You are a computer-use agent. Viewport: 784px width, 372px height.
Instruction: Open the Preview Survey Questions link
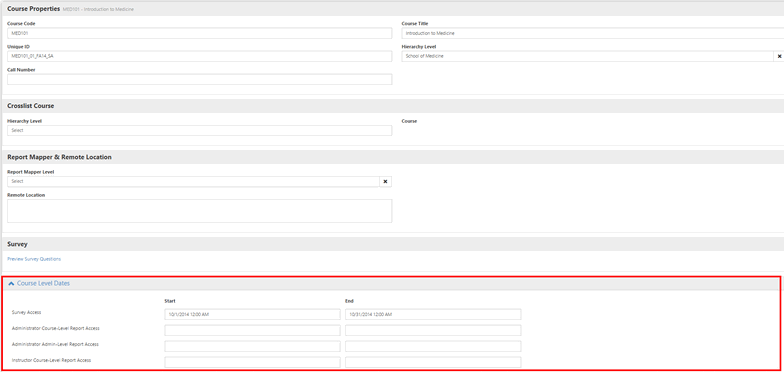point(34,259)
